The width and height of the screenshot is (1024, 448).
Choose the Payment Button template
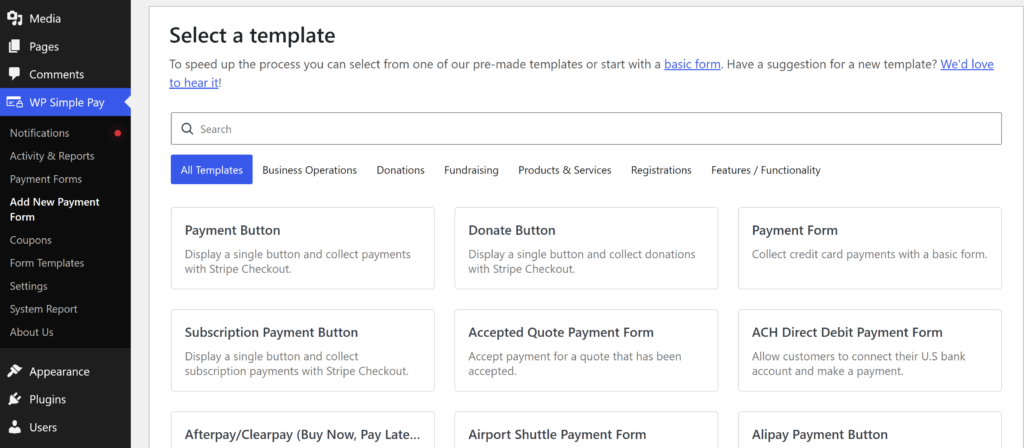pos(302,248)
